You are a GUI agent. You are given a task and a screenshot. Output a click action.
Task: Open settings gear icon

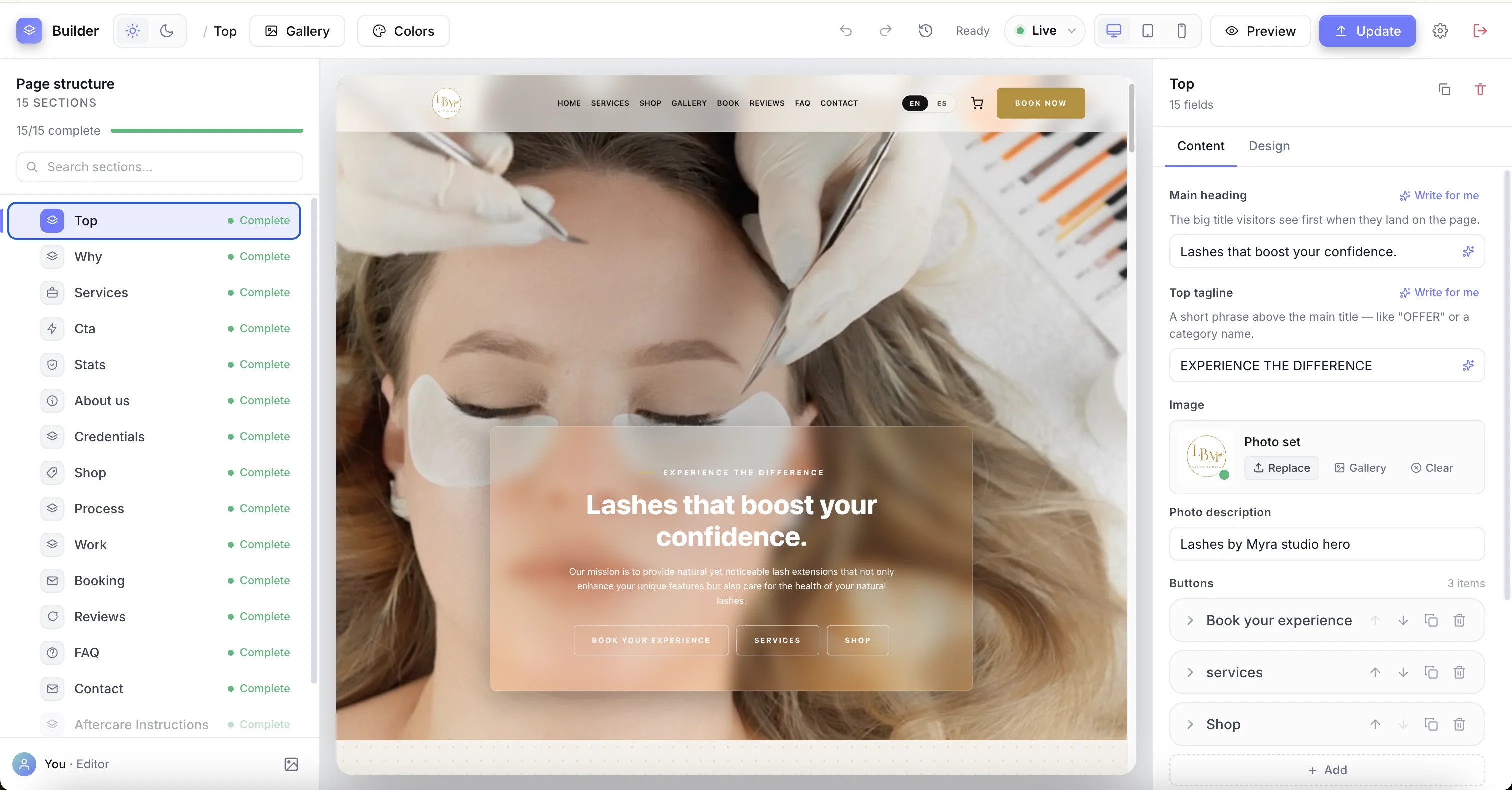[x=1440, y=30]
